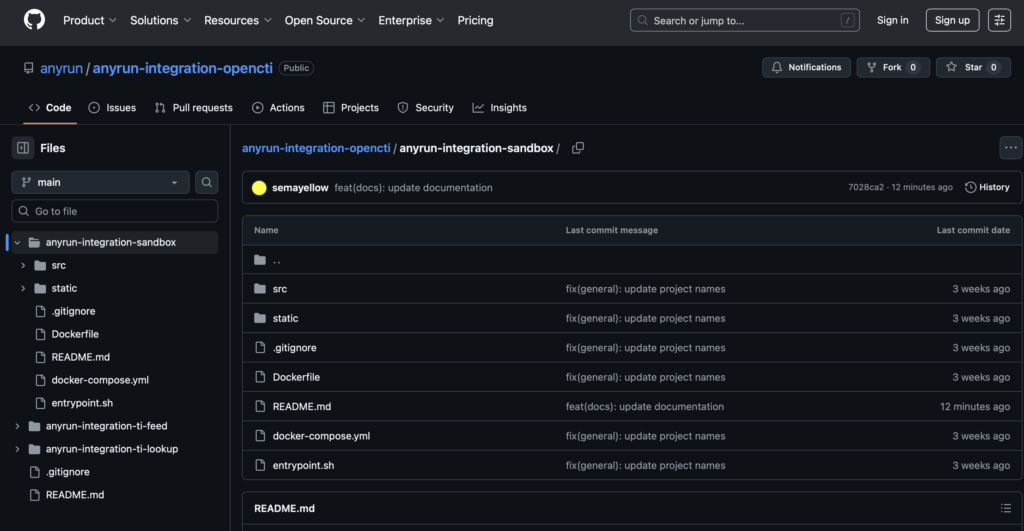The width and height of the screenshot is (1024, 531).
Task: Open the three-dot more options menu
Action: pos(1010,148)
